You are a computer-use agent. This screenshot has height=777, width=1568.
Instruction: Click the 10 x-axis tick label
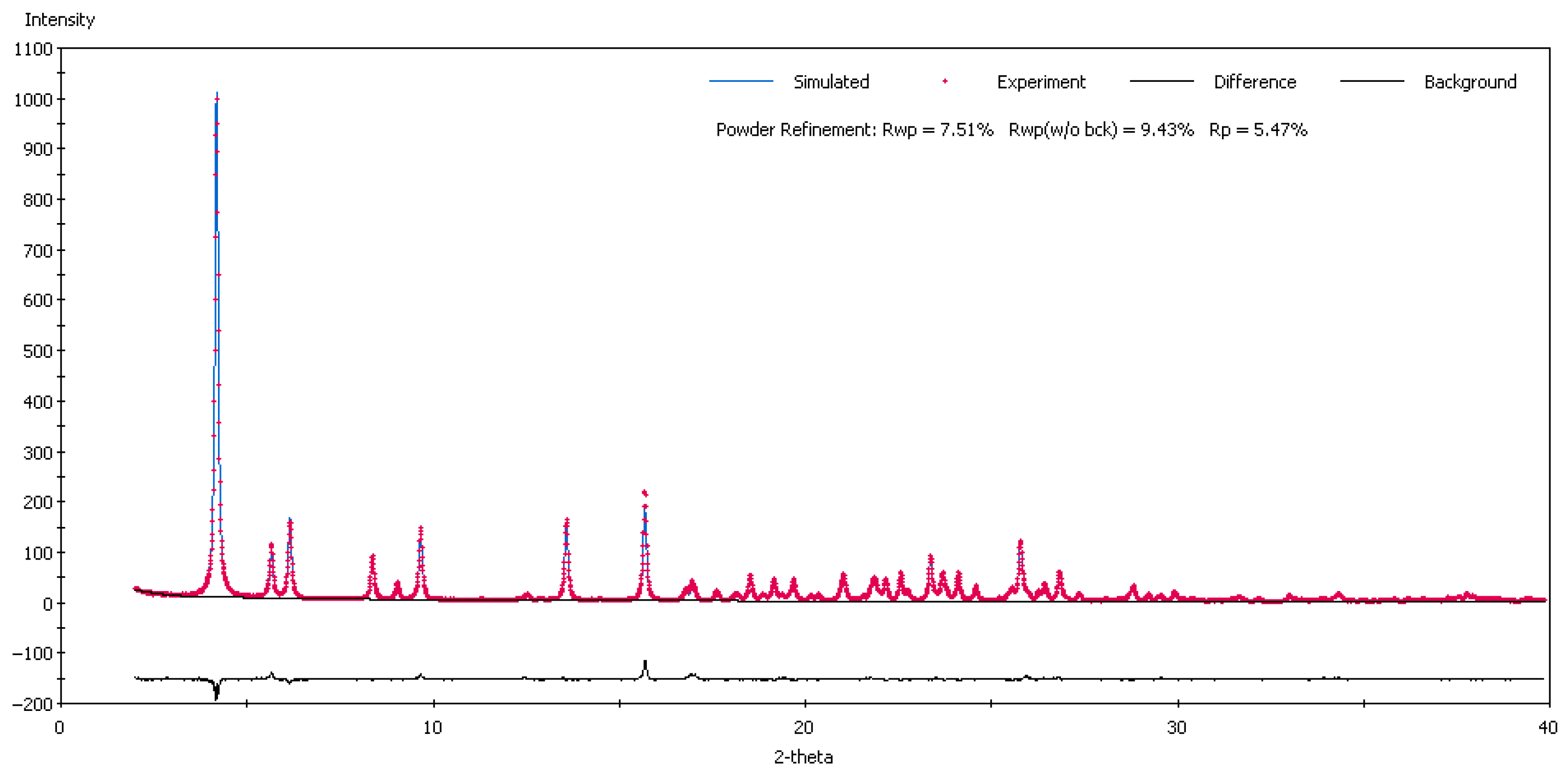(x=432, y=727)
